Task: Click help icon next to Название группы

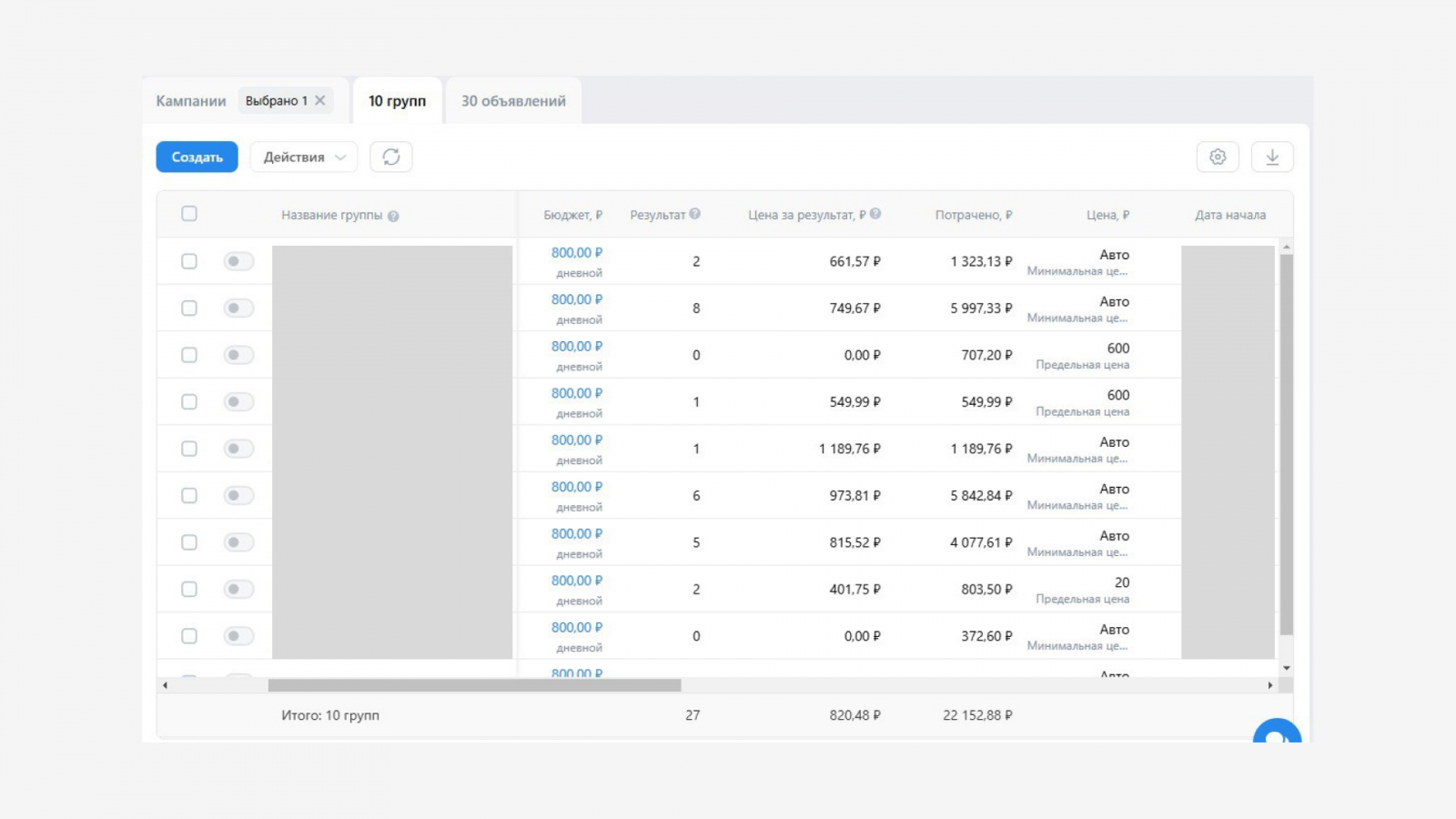Action: click(393, 217)
